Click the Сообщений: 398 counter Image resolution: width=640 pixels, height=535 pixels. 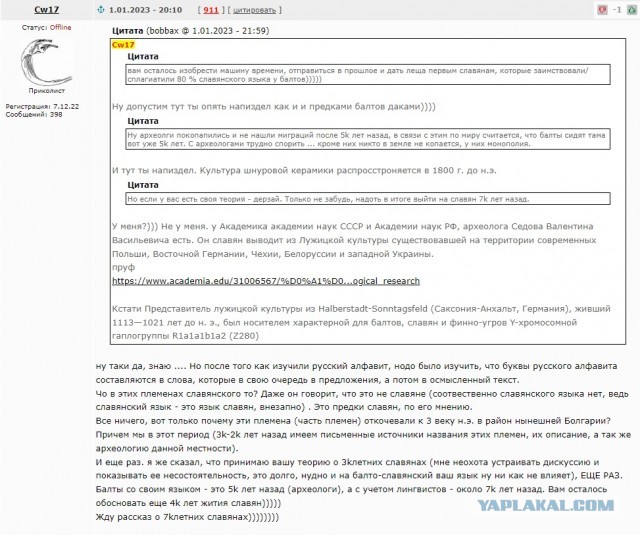coord(34,115)
